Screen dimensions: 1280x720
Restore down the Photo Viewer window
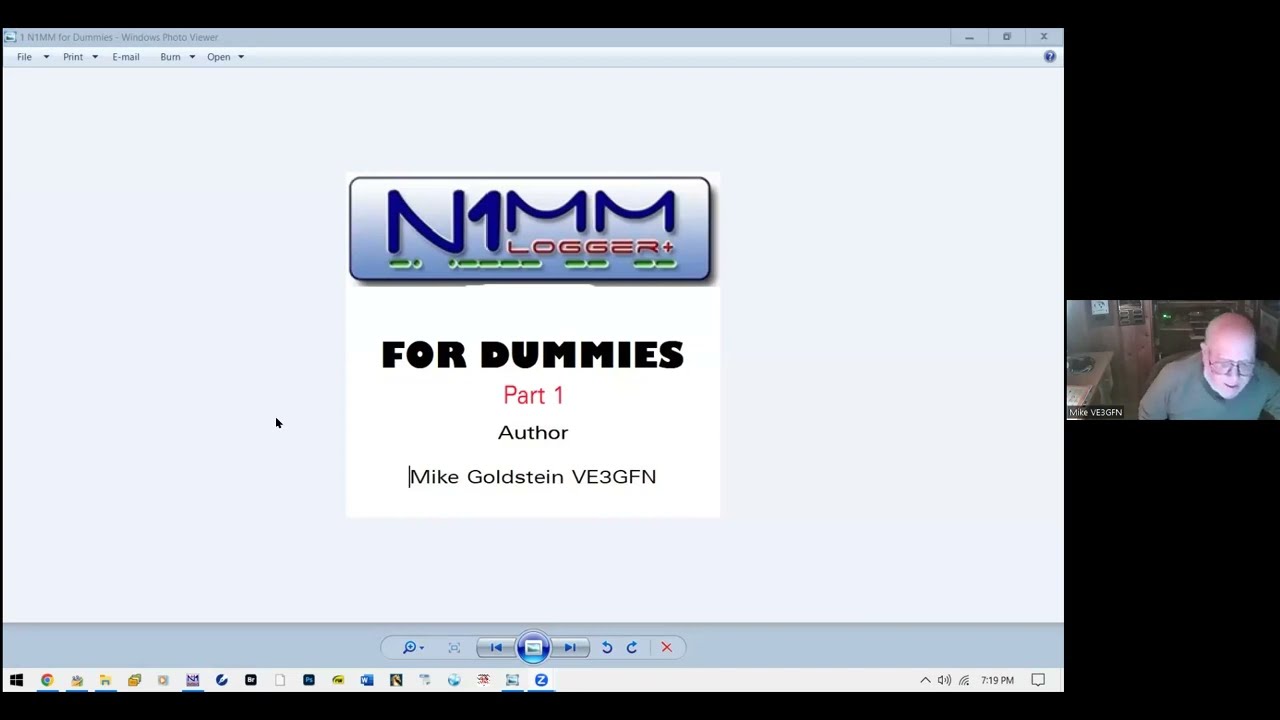(x=1007, y=37)
